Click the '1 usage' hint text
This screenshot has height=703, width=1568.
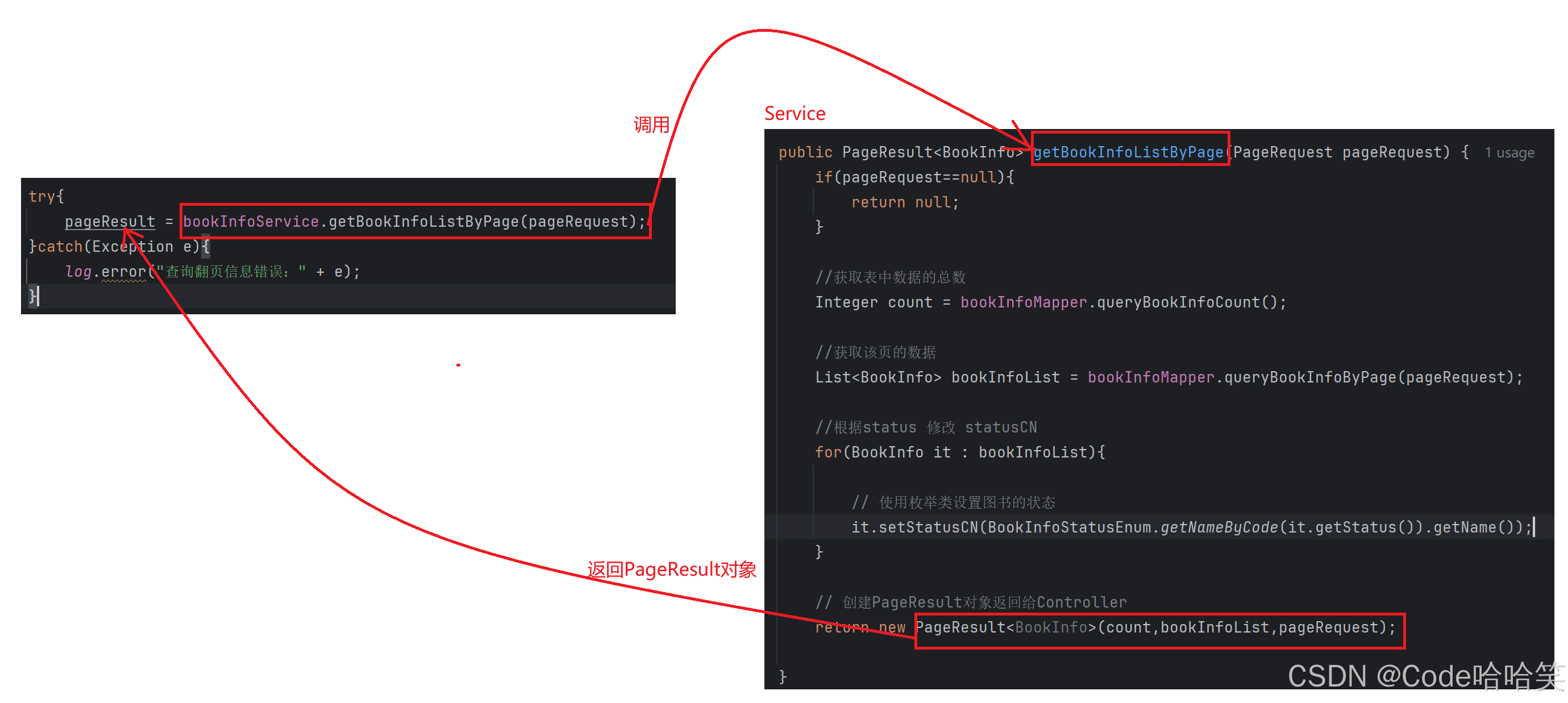[x=1509, y=153]
